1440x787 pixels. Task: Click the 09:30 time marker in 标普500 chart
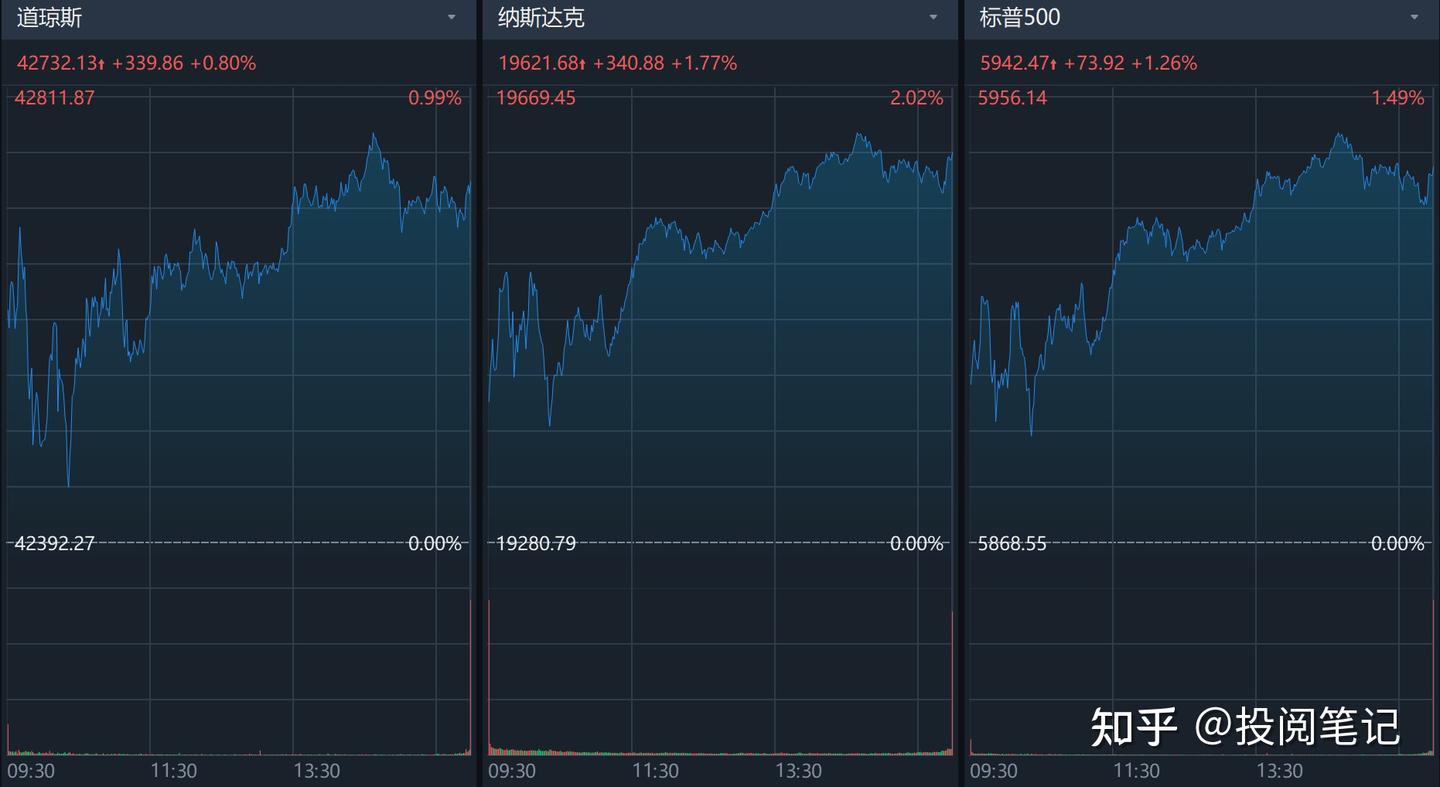[994, 771]
